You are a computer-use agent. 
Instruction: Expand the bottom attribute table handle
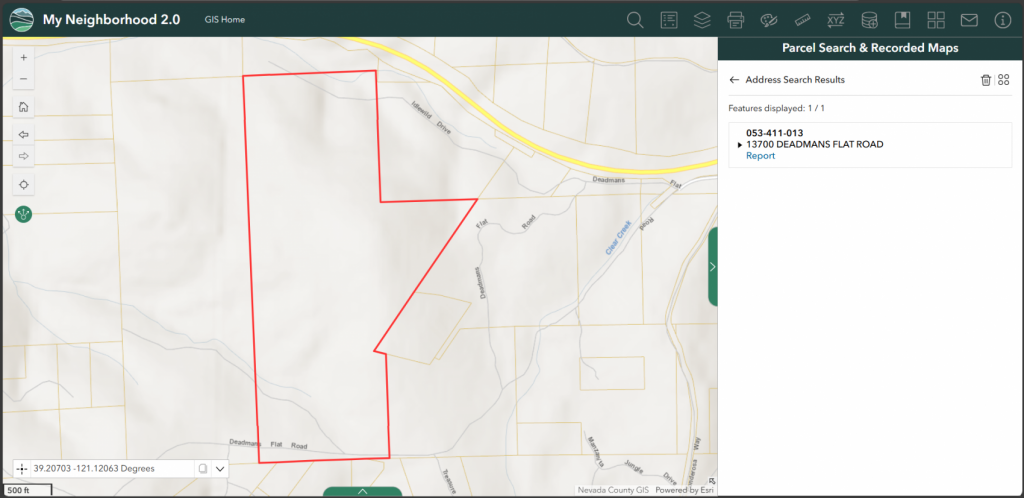(362, 492)
